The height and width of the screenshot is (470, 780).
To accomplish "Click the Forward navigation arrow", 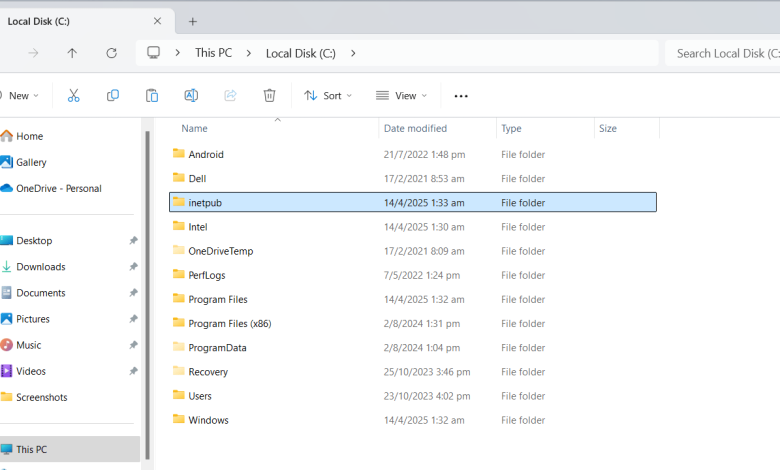I will pyautogui.click(x=33, y=53).
